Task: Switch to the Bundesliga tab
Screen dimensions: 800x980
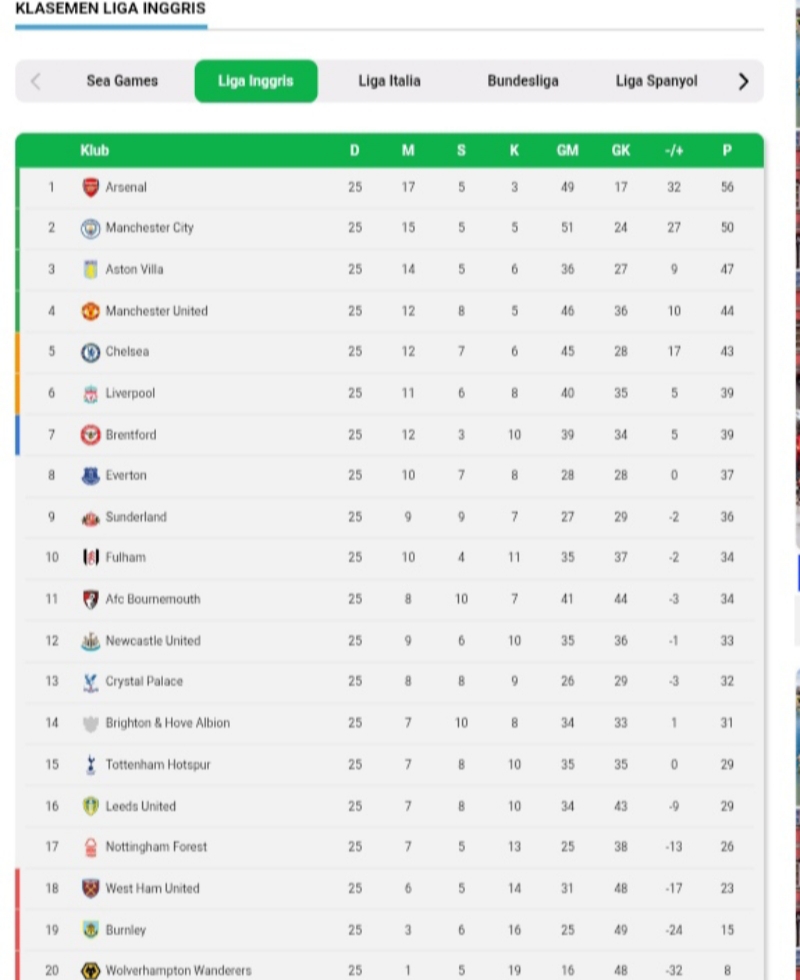Action: (523, 81)
